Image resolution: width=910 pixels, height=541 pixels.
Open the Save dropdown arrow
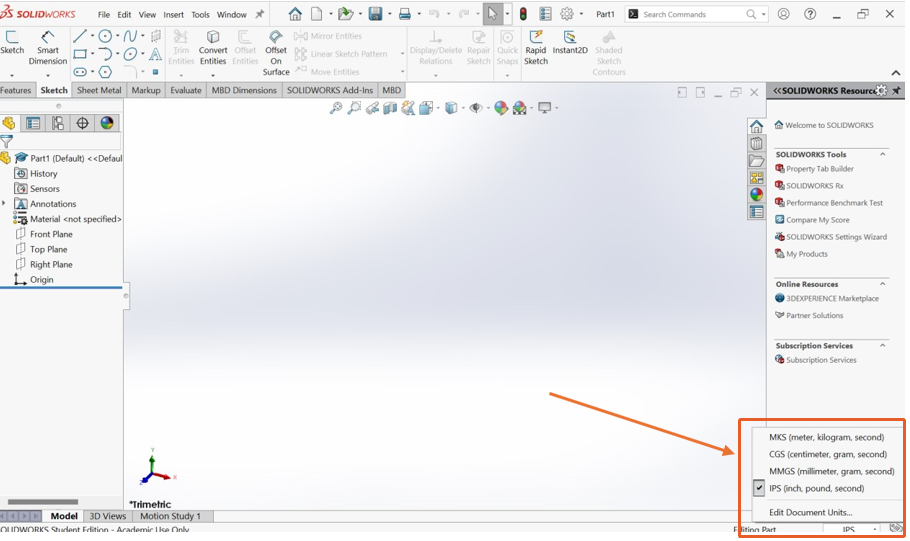coord(389,14)
